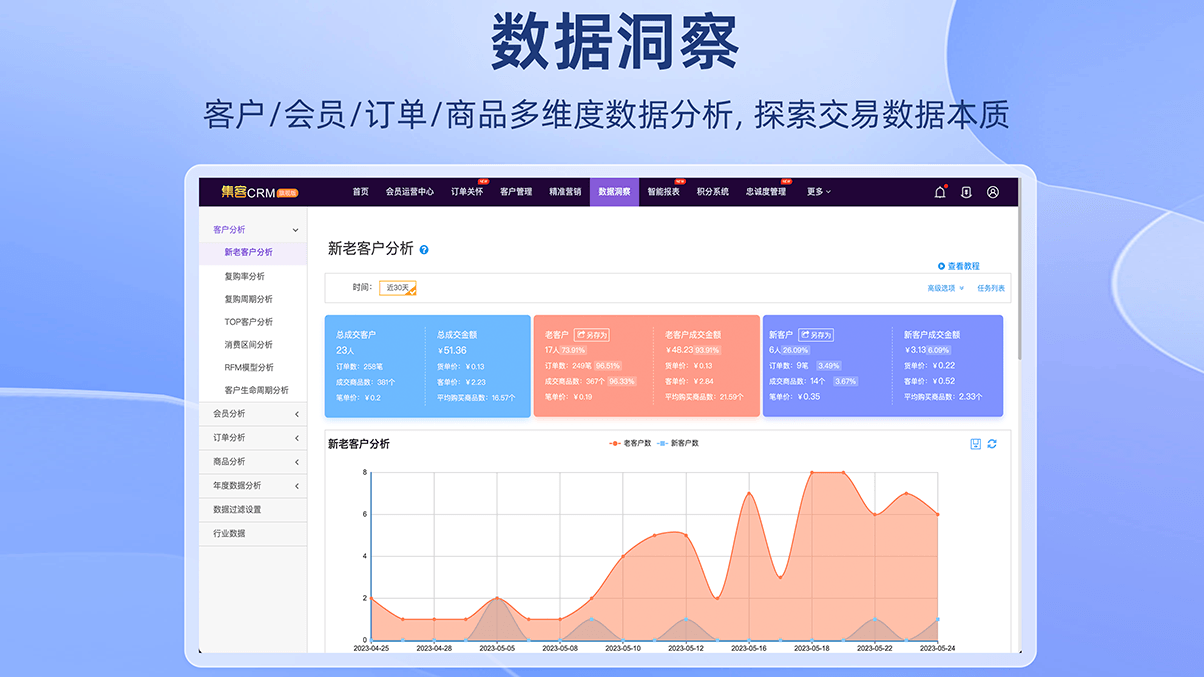The width and height of the screenshot is (1204, 677).
Task: Click 另存为 button on 新客户 card
Action: pos(816,335)
